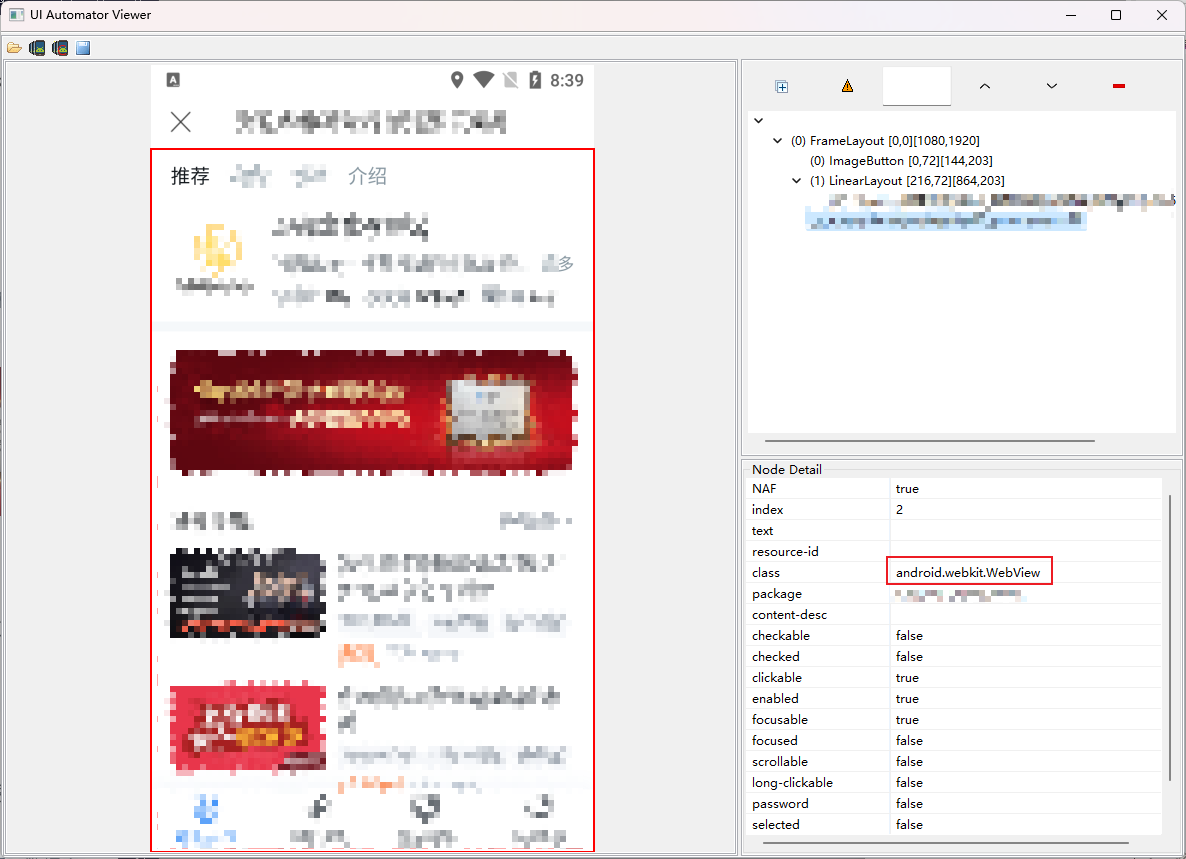Maximize the UI Automator Viewer window

[x=1116, y=15]
